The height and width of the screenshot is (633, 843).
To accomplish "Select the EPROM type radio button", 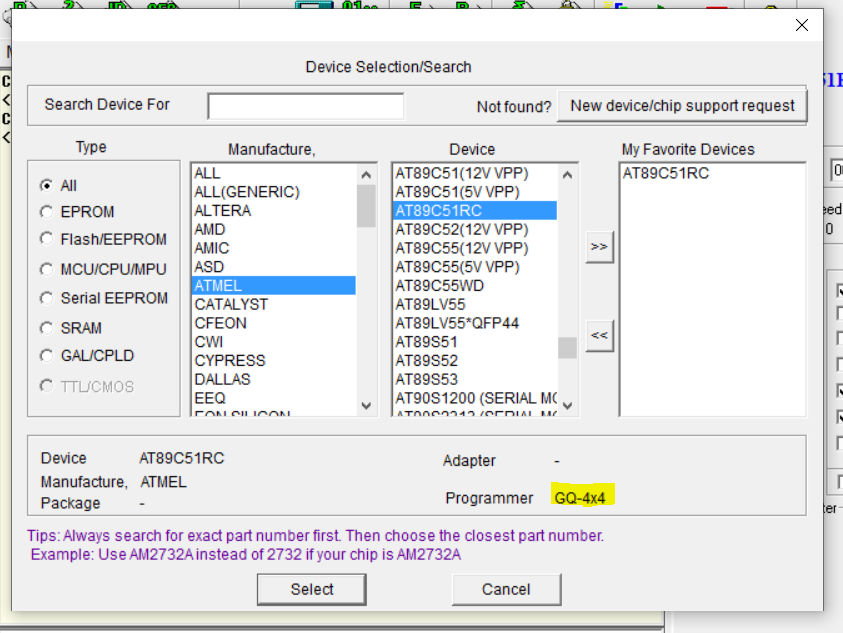I will pyautogui.click(x=46, y=212).
